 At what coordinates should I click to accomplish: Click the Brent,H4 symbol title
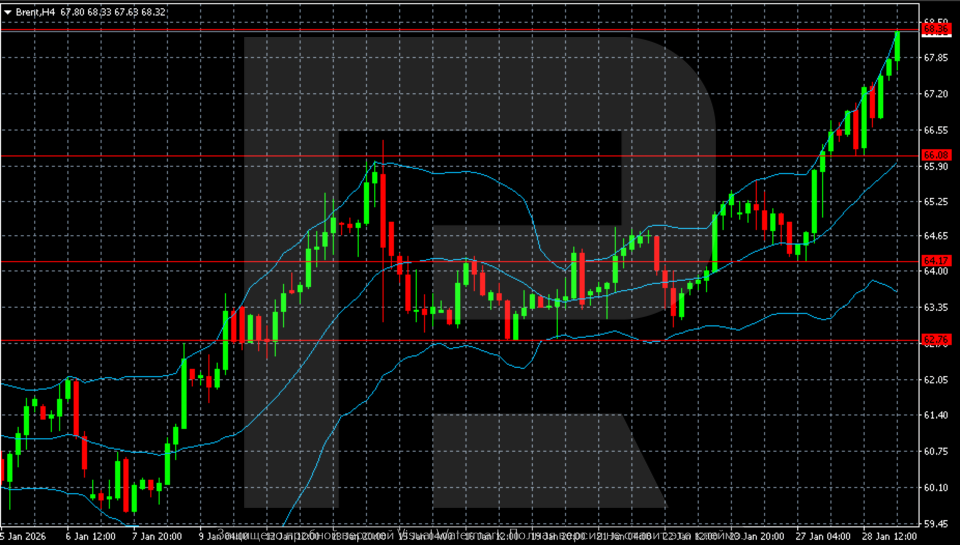[35, 11]
